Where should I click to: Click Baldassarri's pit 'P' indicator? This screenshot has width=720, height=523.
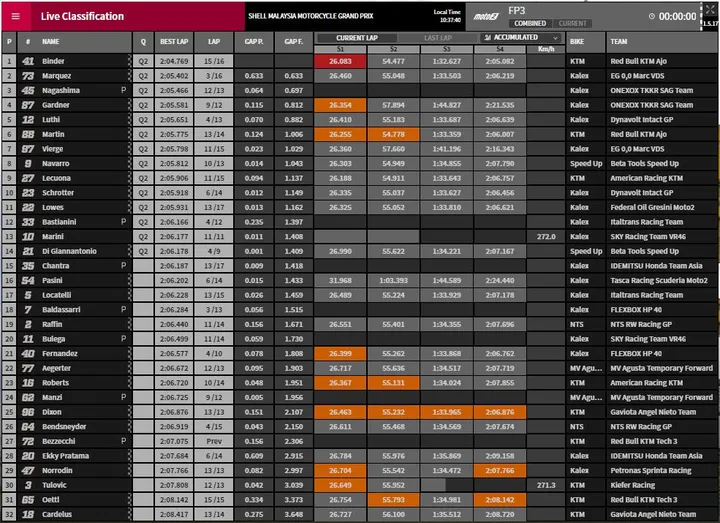point(123,309)
